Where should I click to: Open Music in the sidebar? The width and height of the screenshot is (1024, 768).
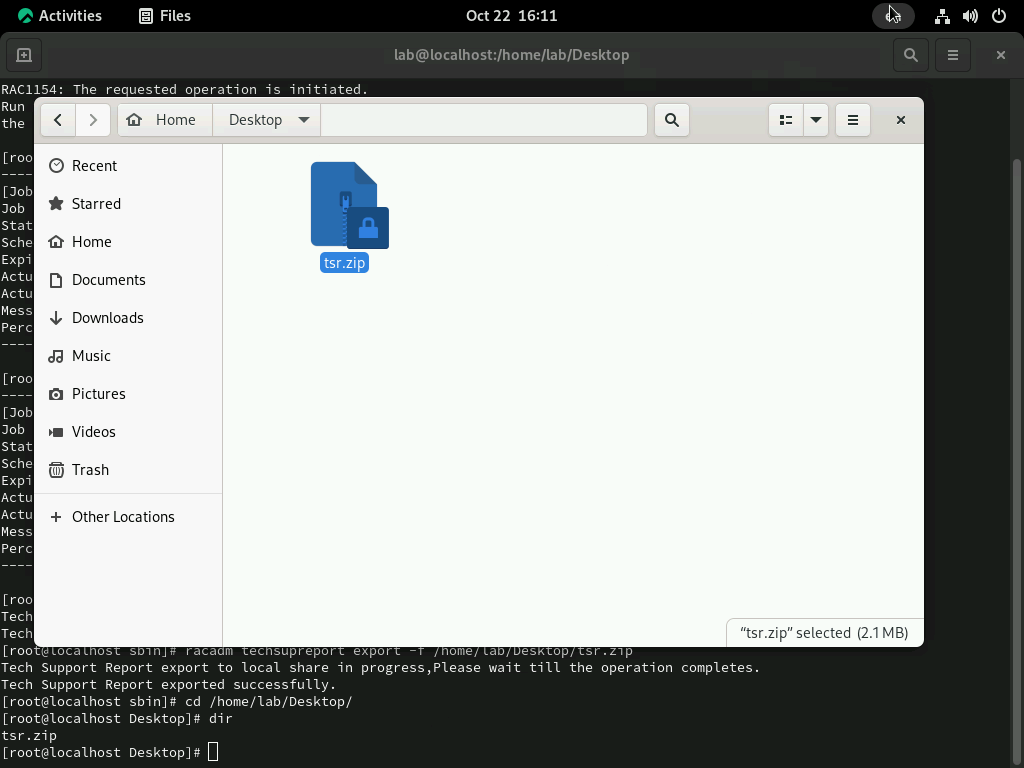pyautogui.click(x=128, y=356)
